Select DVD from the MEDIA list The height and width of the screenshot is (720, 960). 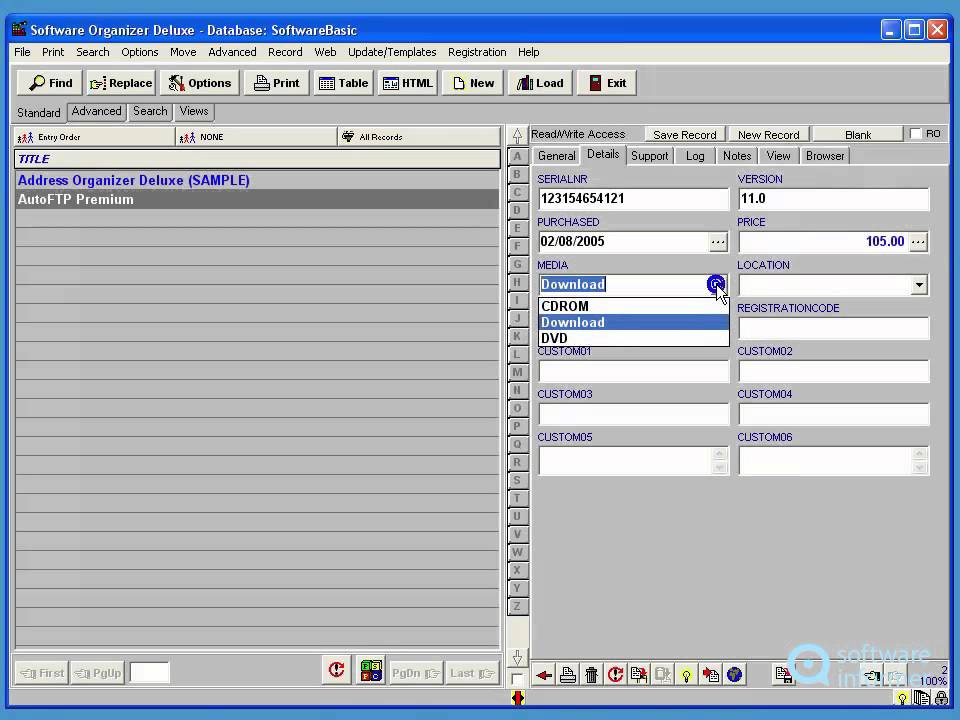click(x=634, y=338)
